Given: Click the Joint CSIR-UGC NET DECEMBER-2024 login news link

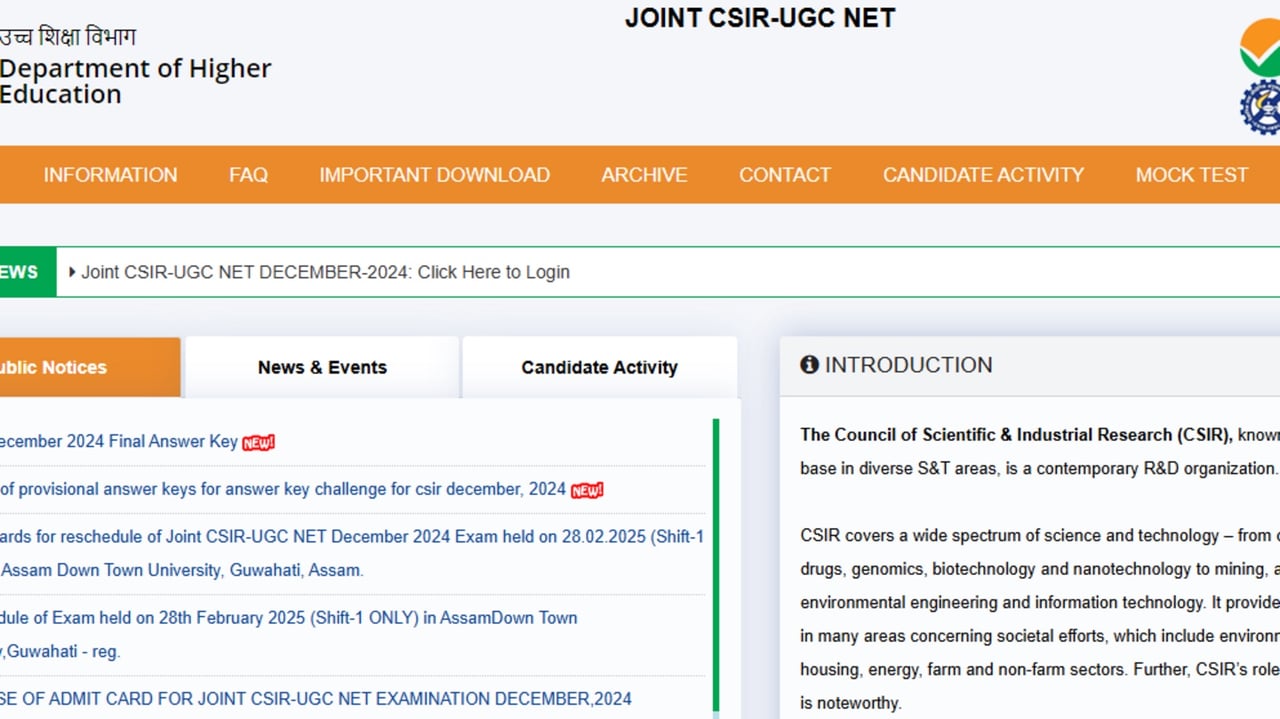Looking at the screenshot, I should click(x=325, y=272).
